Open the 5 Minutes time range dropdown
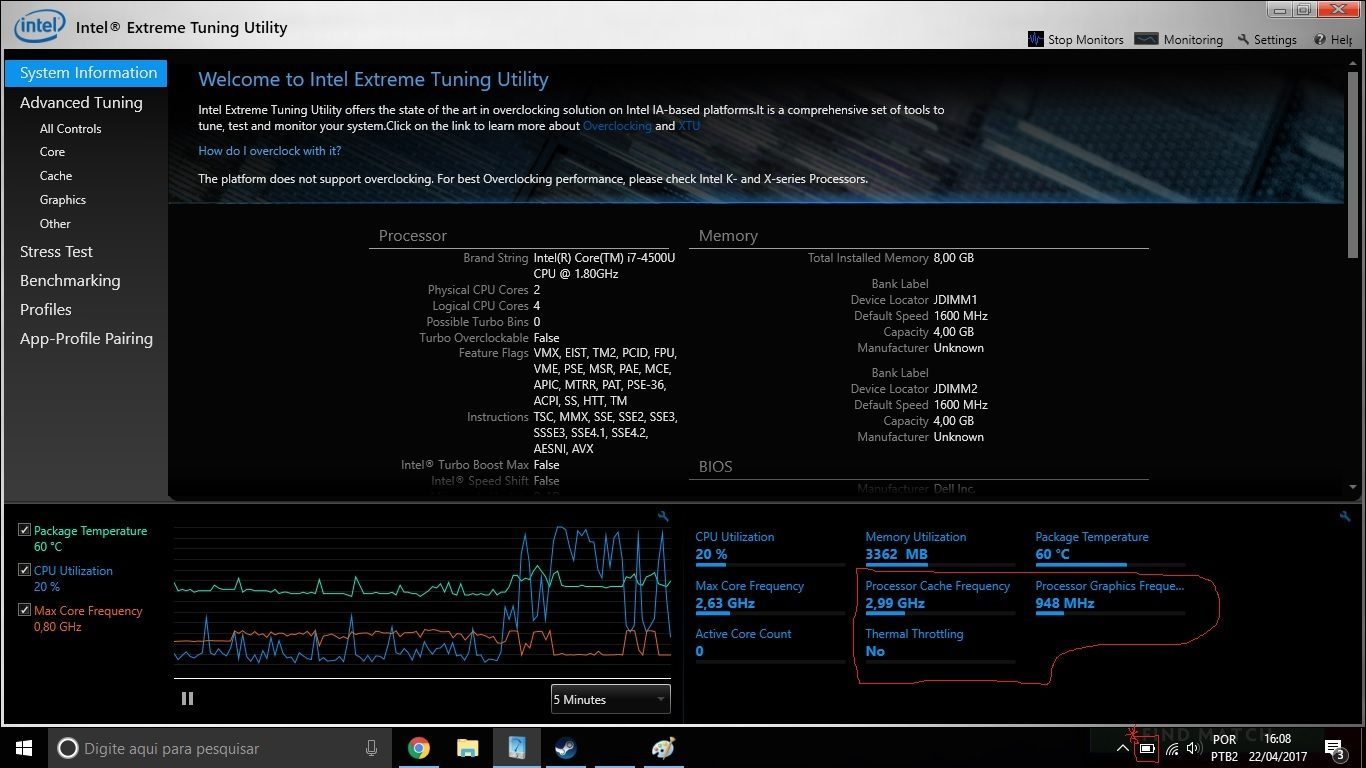This screenshot has width=1366, height=768. point(611,699)
